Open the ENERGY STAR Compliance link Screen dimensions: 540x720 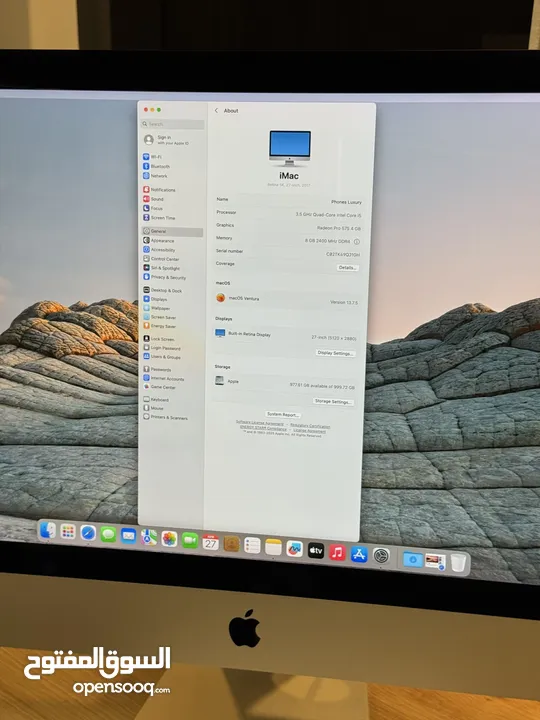(x=263, y=428)
